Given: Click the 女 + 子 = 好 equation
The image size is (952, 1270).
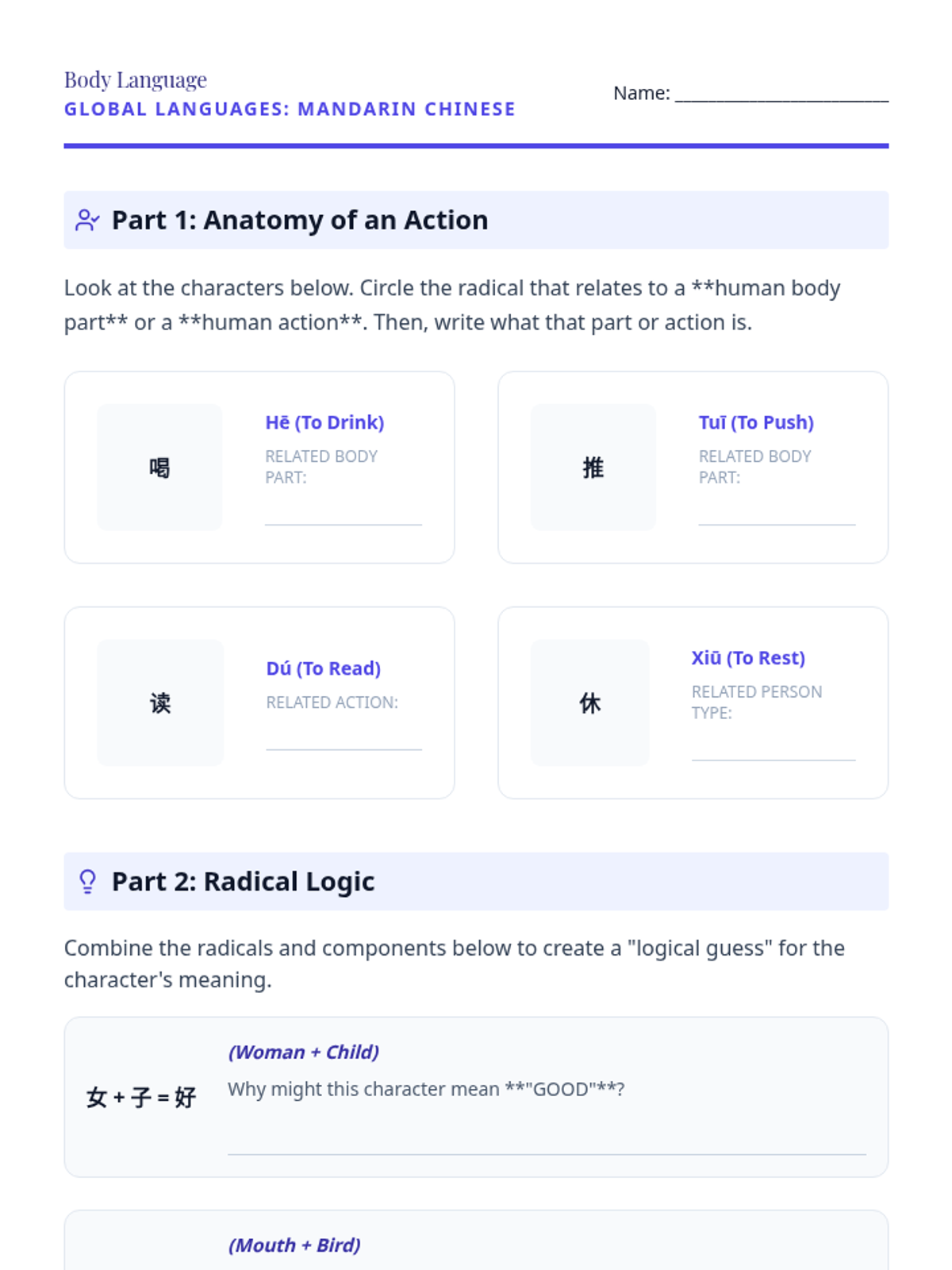Looking at the screenshot, I should coord(141,1098).
